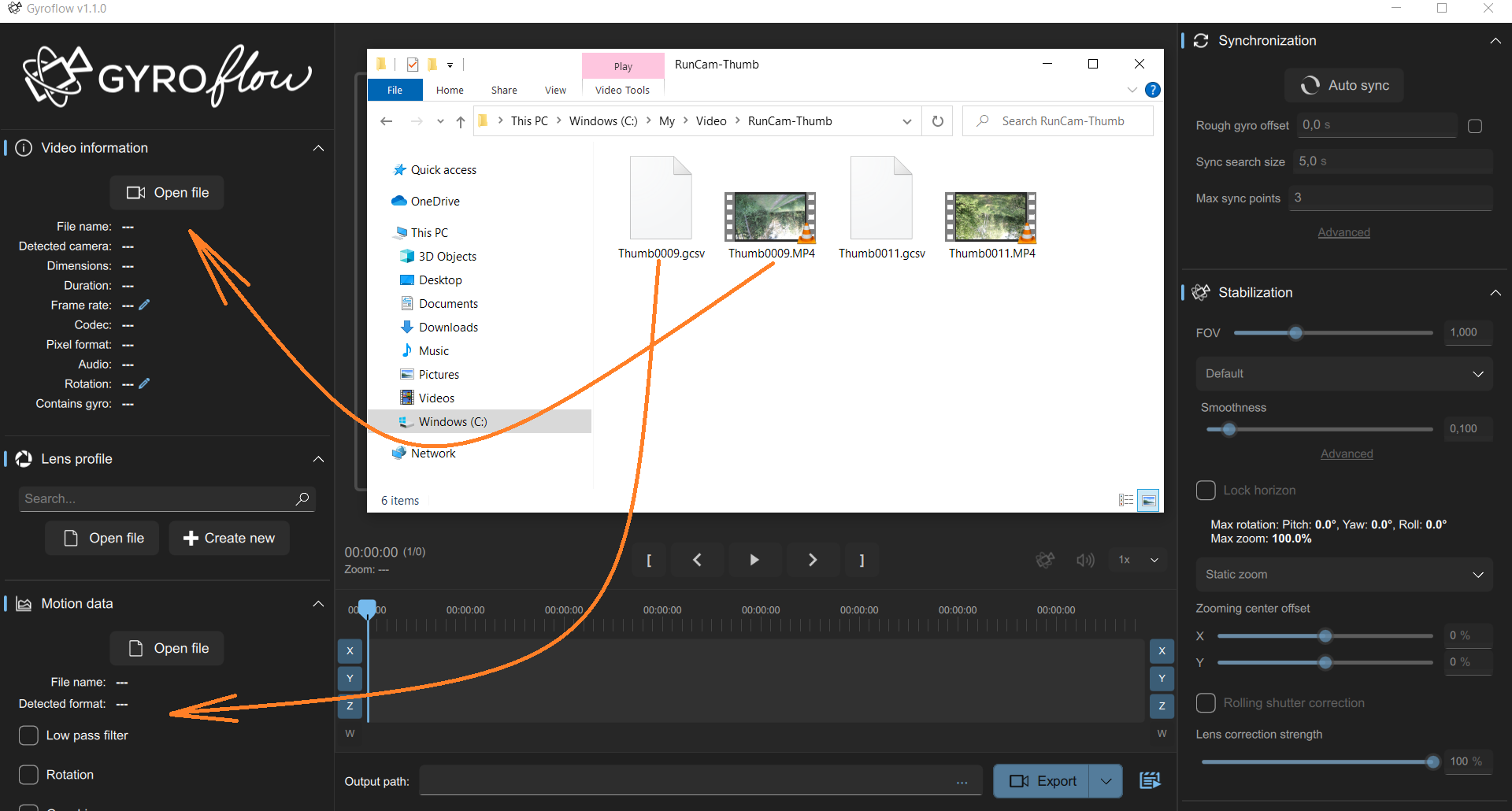Open the Video Tools ribbon tab
The width and height of the screenshot is (1512, 811).
(622, 91)
